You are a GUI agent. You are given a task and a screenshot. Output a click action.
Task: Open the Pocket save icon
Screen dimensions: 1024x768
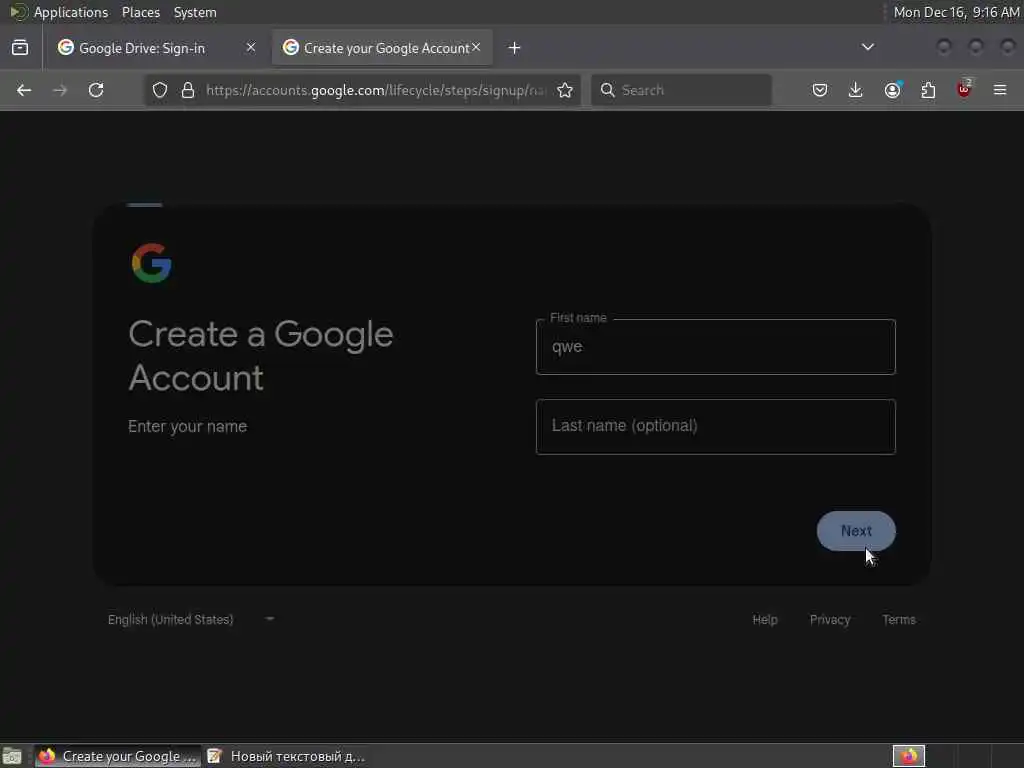point(820,90)
